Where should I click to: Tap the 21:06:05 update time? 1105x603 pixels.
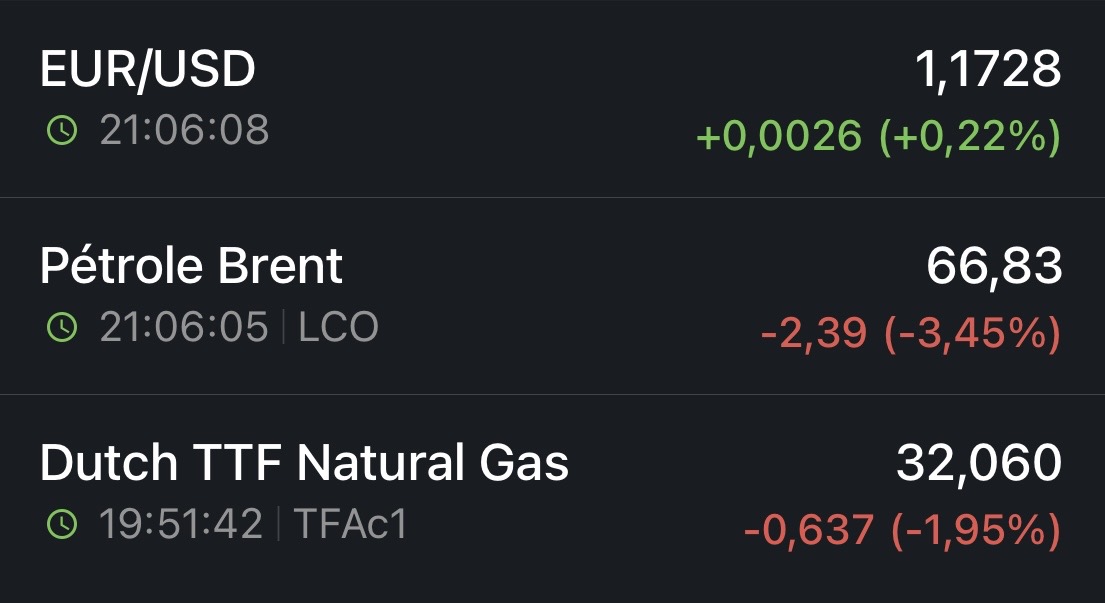pyautogui.click(x=184, y=327)
